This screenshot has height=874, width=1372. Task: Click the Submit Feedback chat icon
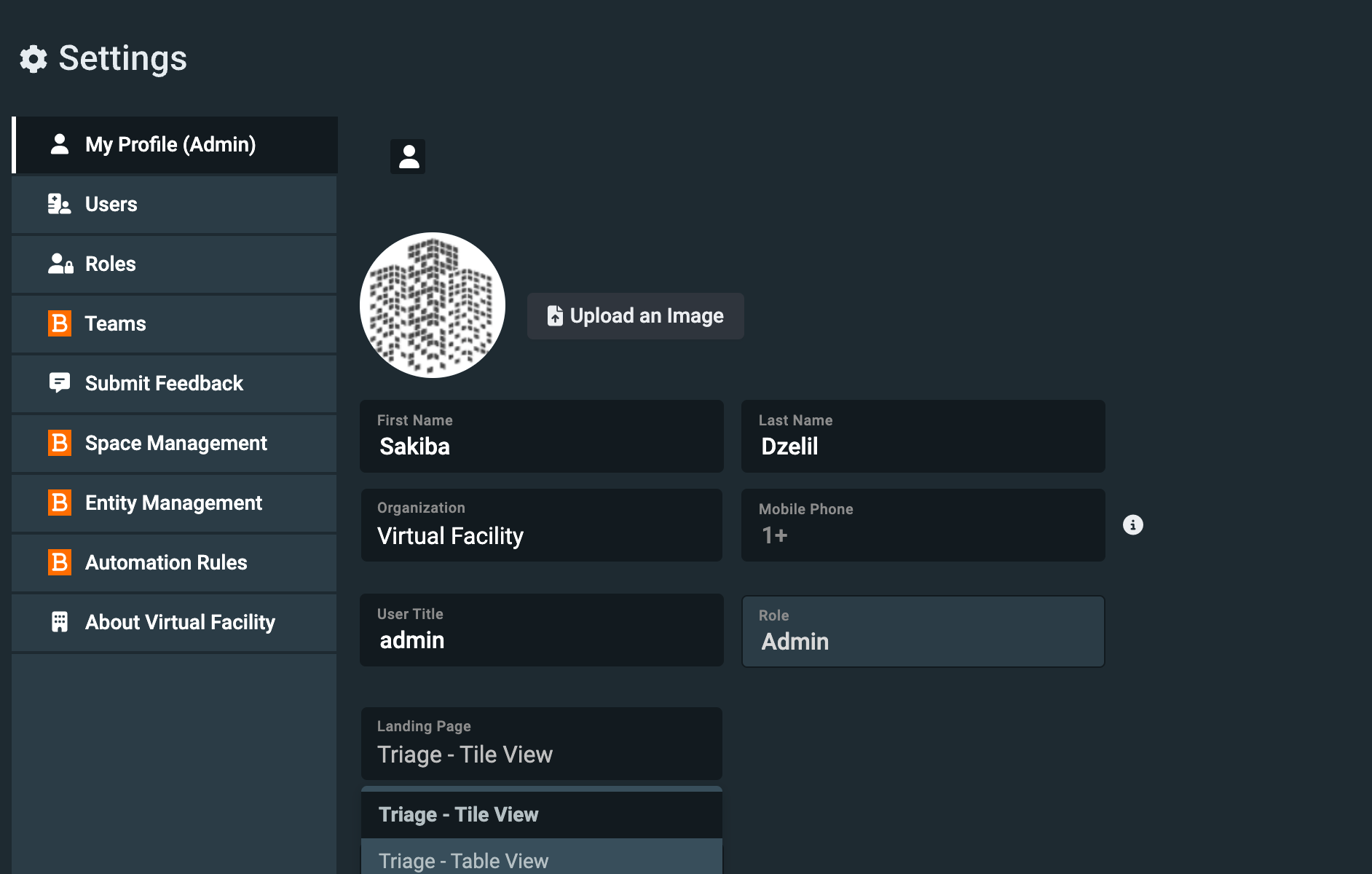(x=60, y=383)
